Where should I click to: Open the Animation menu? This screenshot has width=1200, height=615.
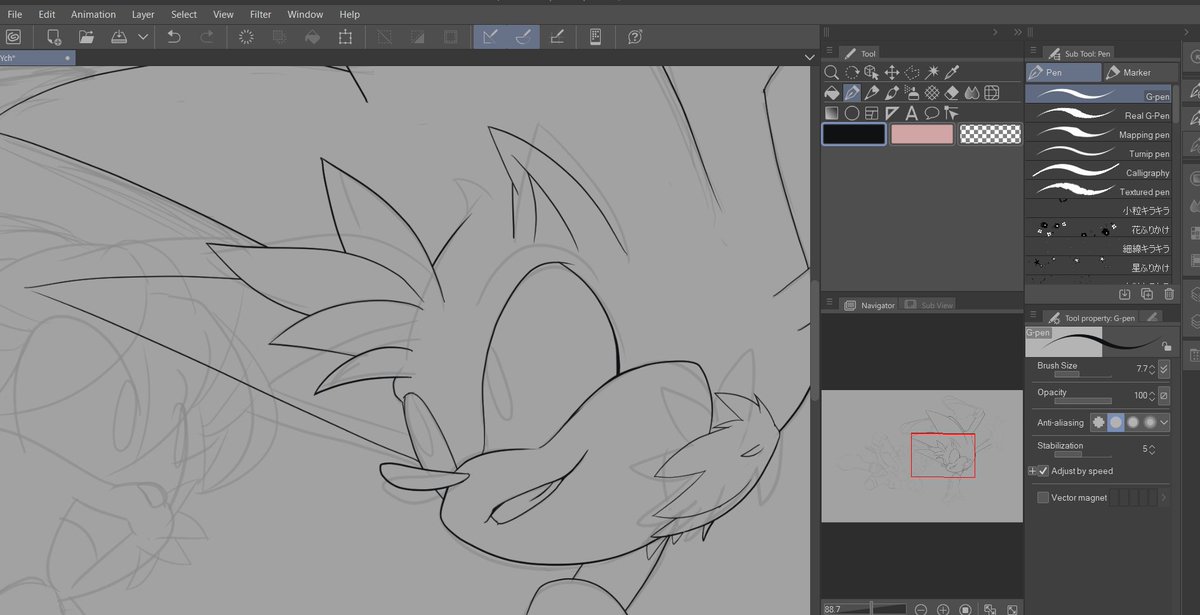pyautogui.click(x=93, y=15)
